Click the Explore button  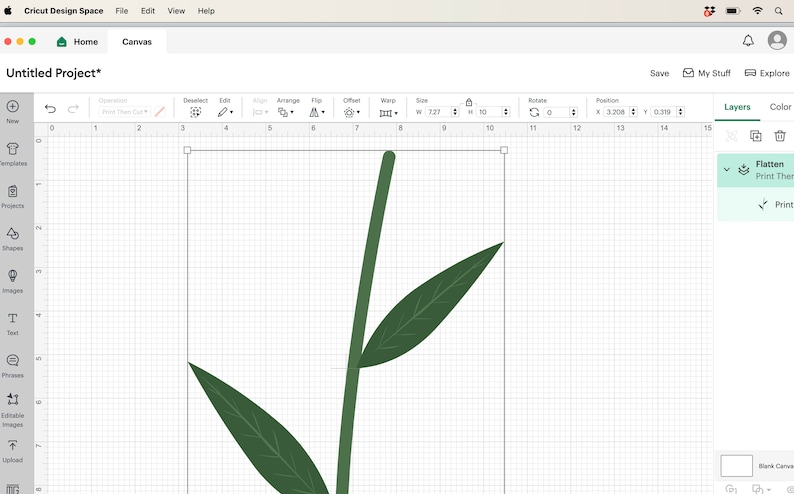click(767, 73)
